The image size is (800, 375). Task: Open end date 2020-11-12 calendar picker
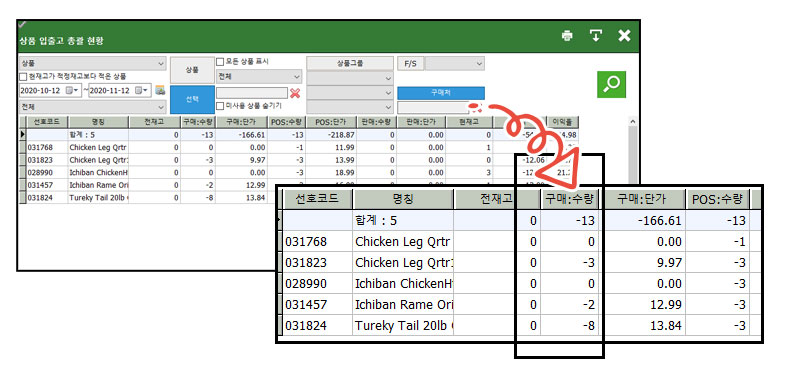pos(141,90)
